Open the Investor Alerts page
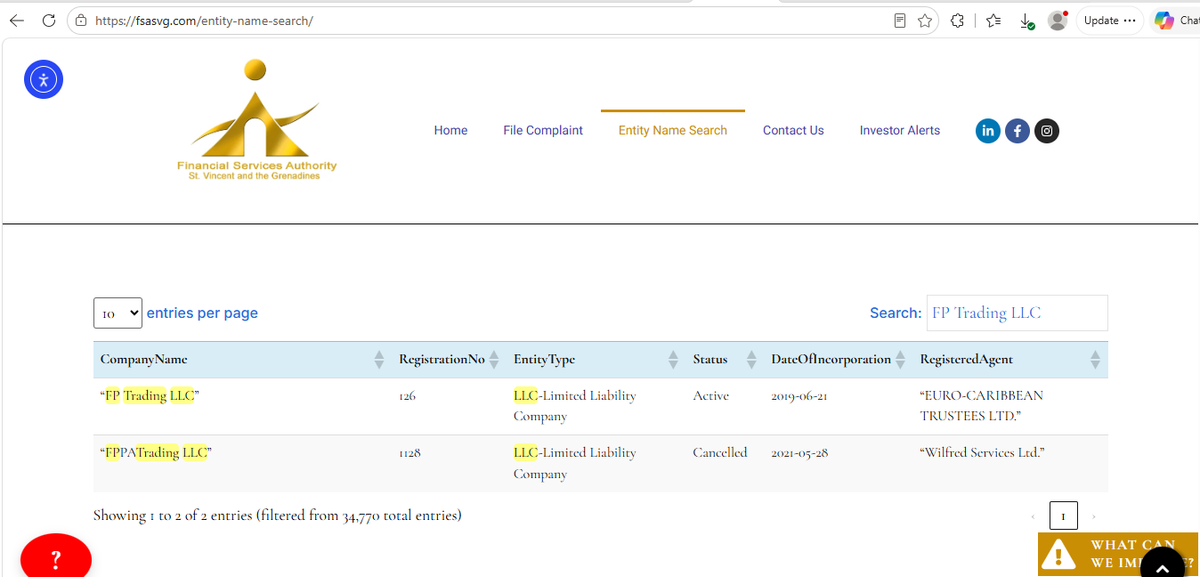The image size is (1200, 577). coord(900,130)
